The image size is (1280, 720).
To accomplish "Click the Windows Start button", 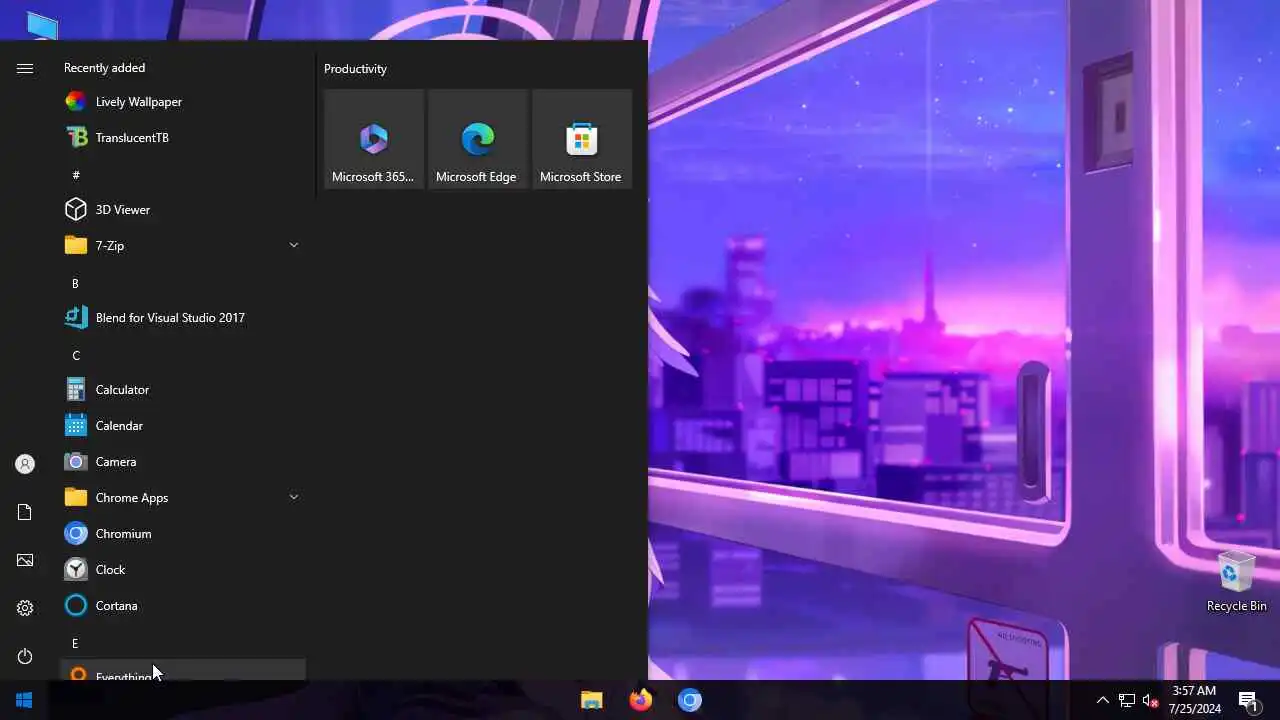I will 24,700.
